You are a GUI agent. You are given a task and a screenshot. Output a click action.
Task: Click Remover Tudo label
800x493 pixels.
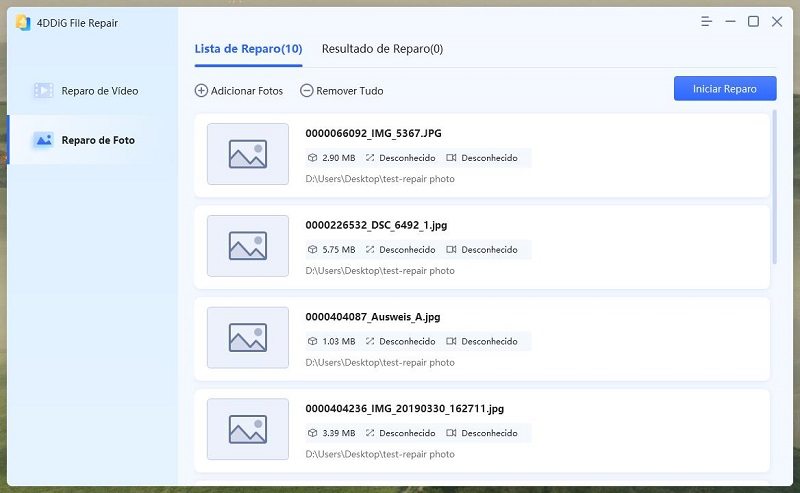(x=349, y=91)
